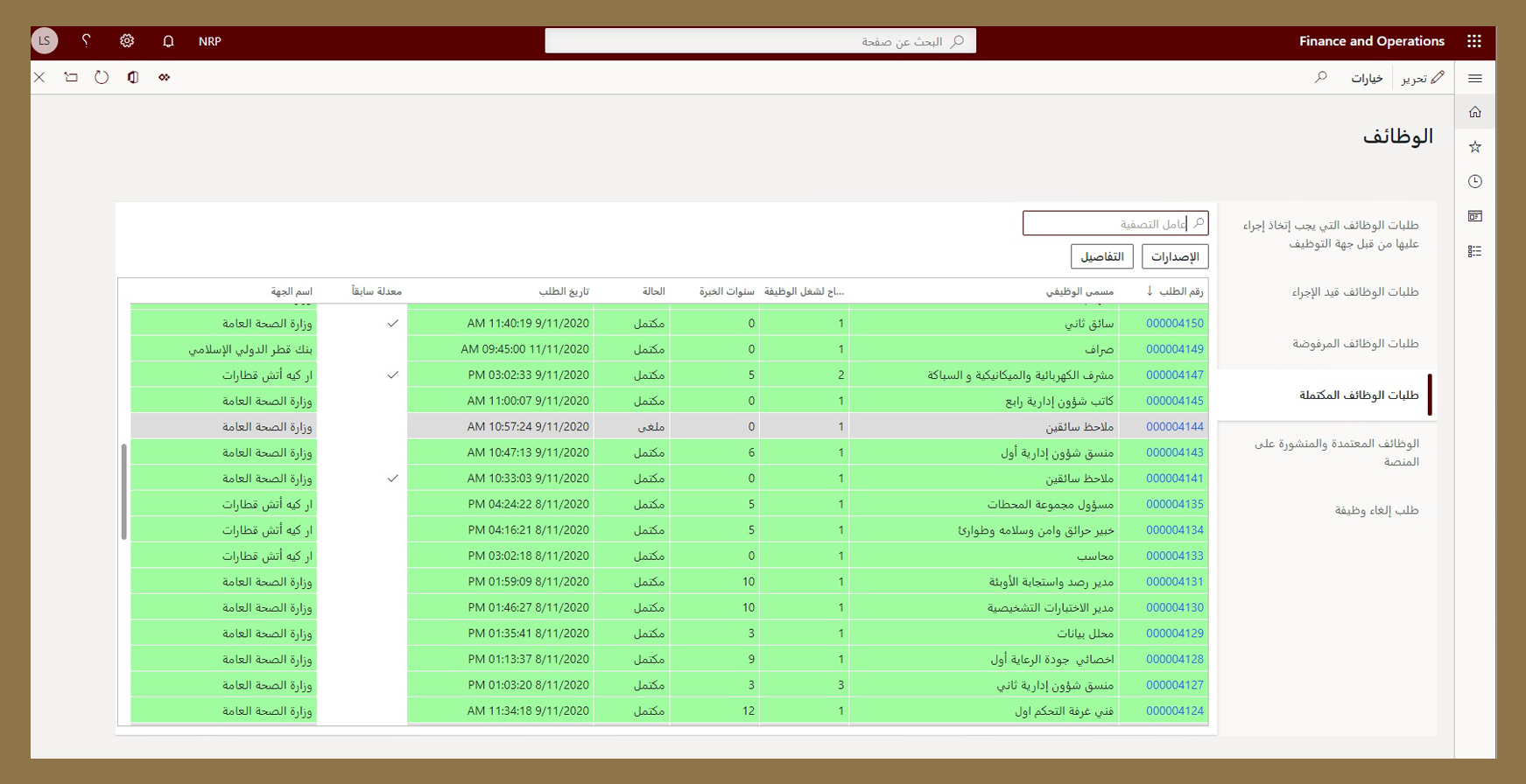The width and height of the screenshot is (1526, 784).
Task: Click الحالة column header
Action: pos(653,291)
